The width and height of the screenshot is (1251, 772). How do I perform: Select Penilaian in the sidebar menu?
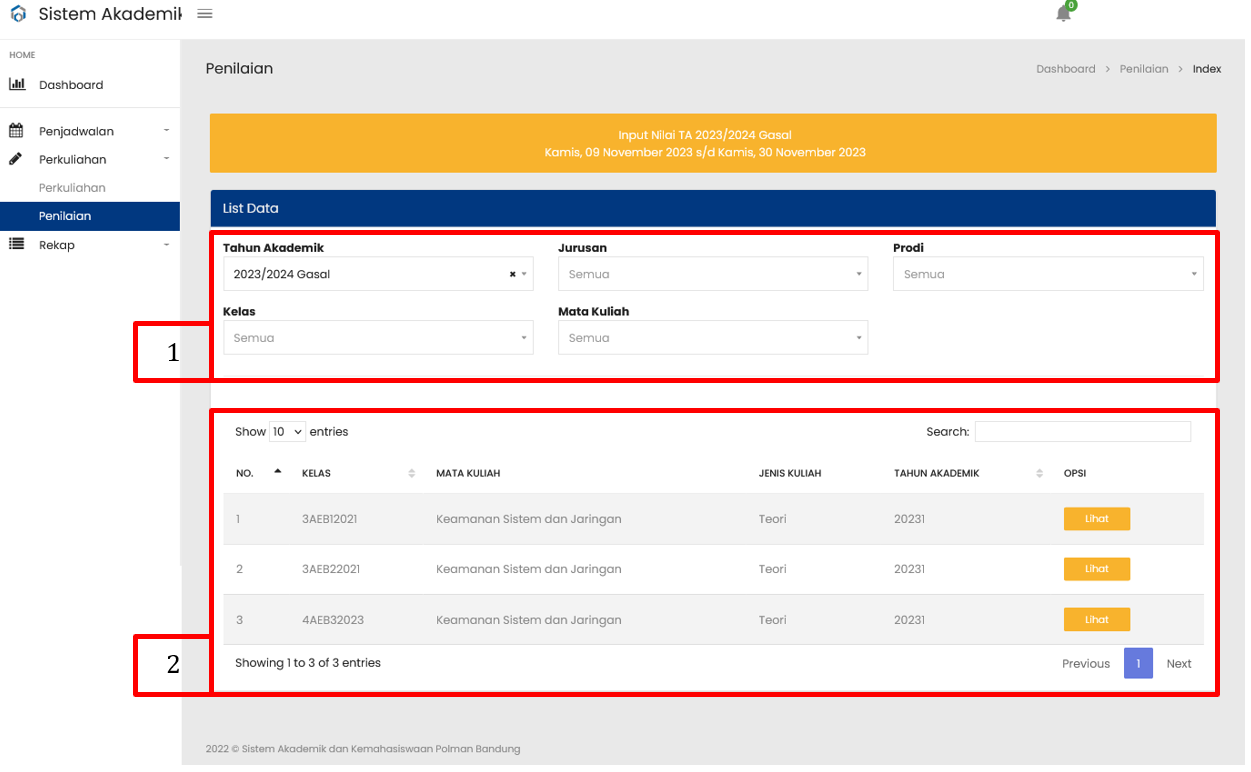point(90,216)
